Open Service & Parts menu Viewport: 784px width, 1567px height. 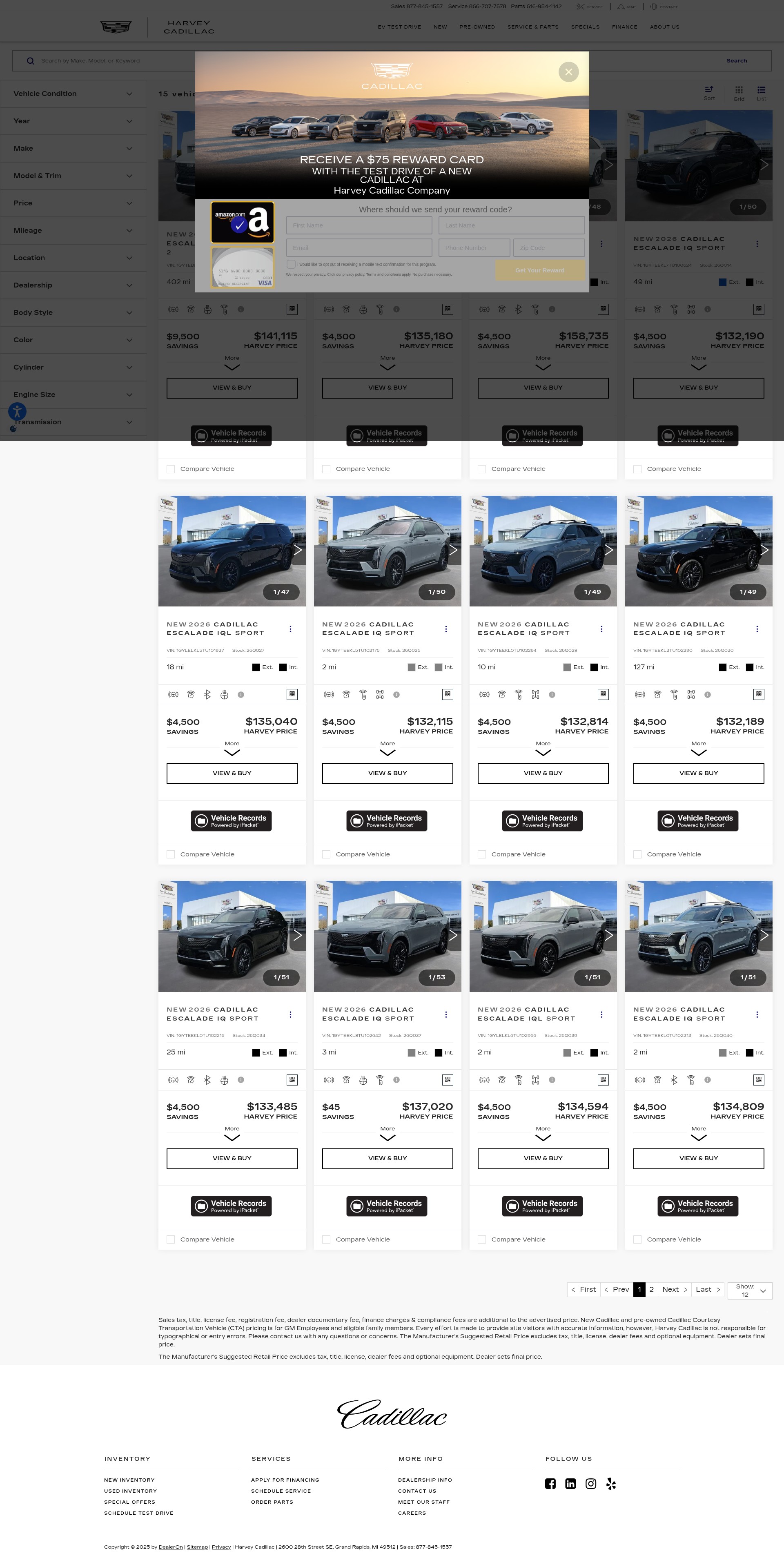click(x=533, y=27)
